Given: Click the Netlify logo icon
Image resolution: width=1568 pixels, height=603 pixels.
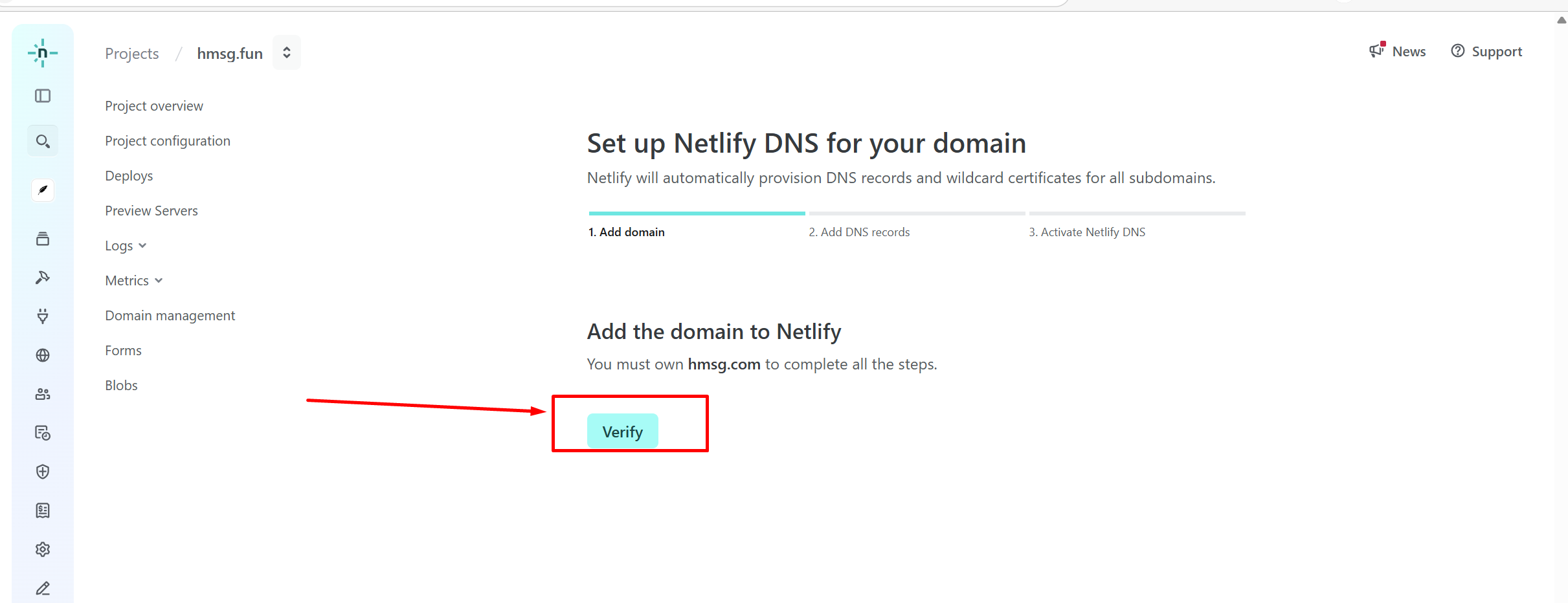Looking at the screenshot, I should [x=43, y=53].
